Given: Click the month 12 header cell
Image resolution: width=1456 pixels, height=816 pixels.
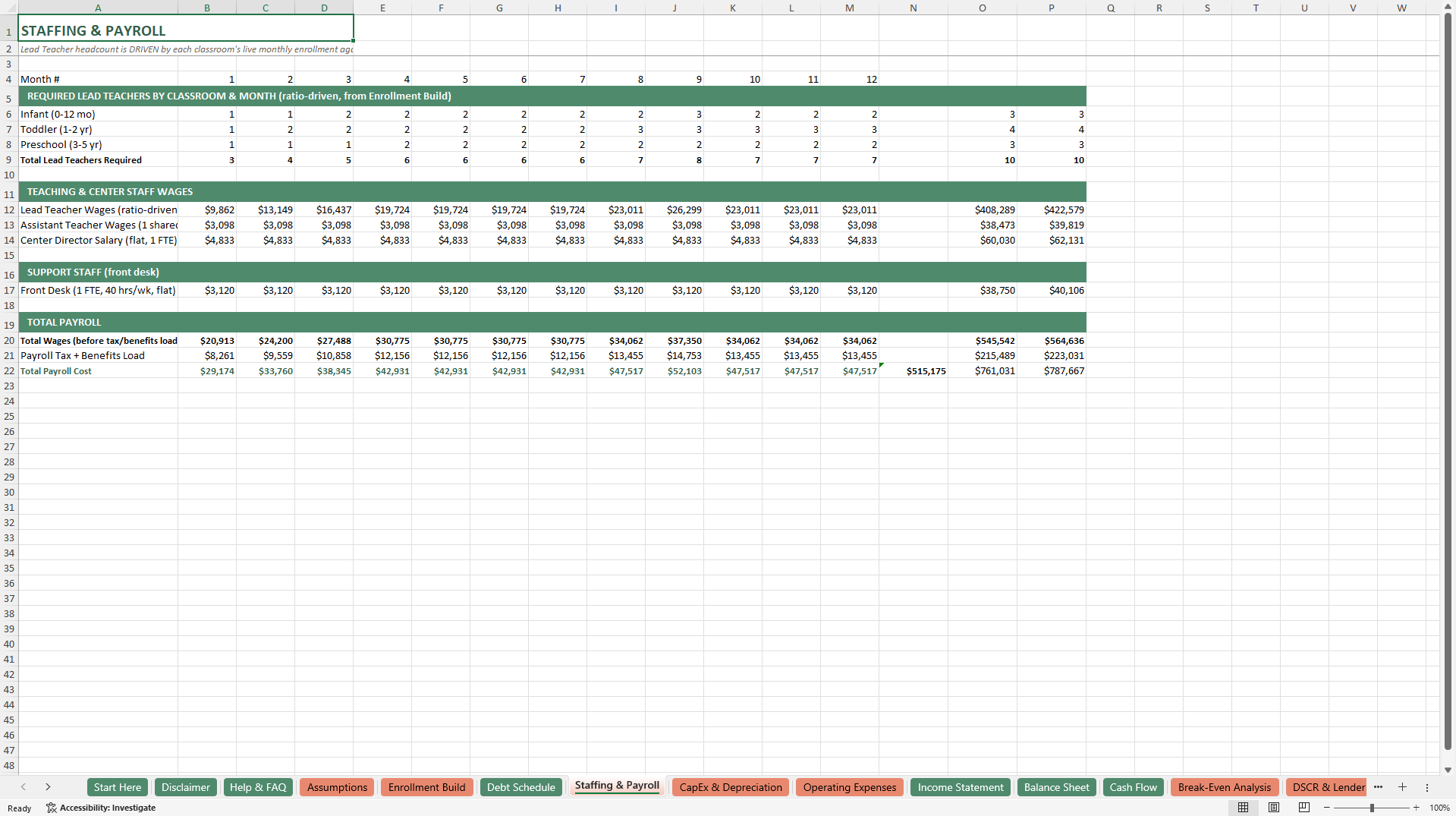Looking at the screenshot, I should 849,79.
